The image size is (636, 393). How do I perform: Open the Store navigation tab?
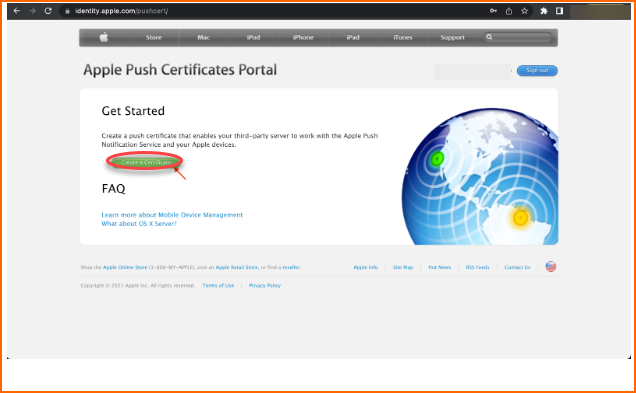click(154, 37)
